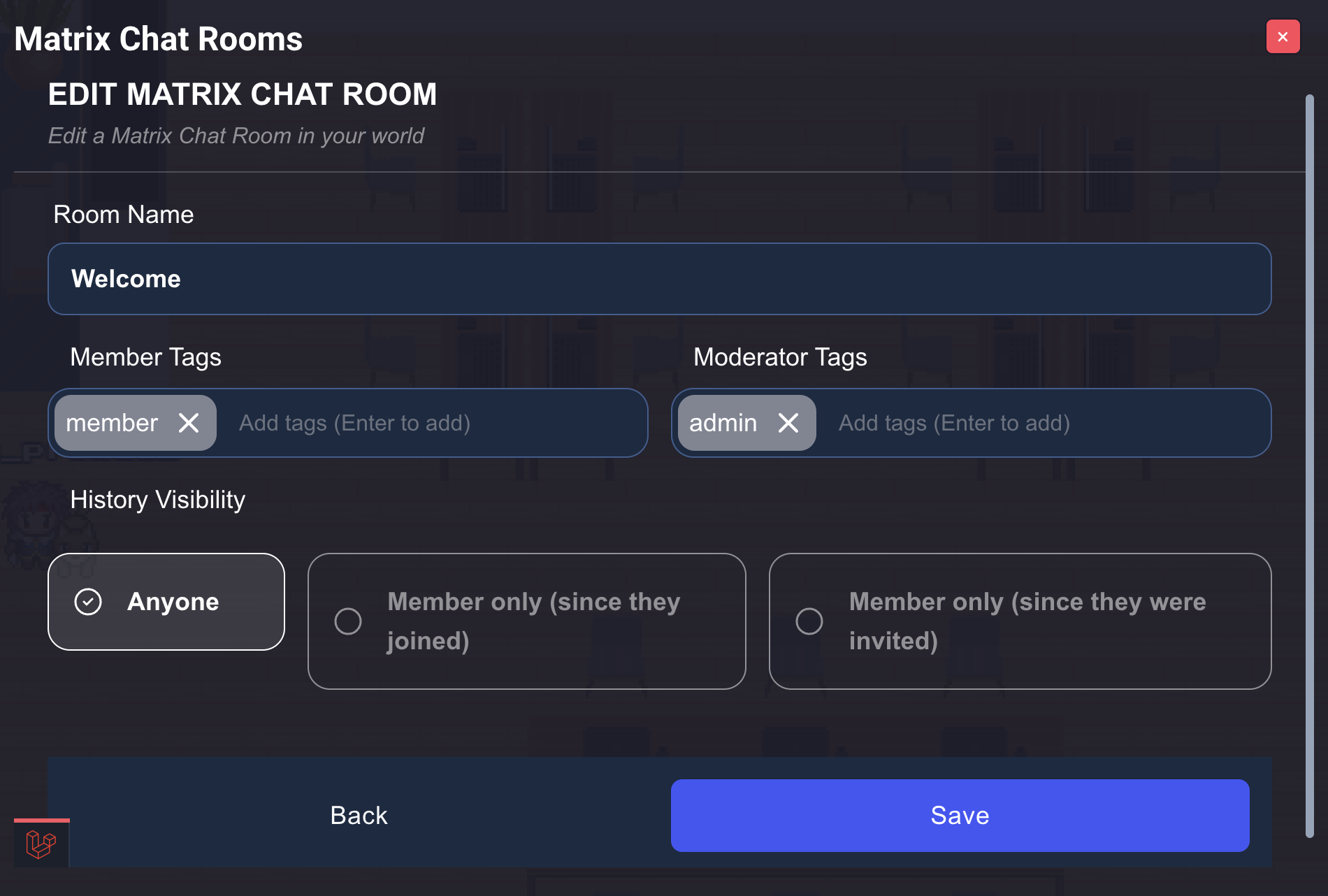
Task: Select "Anyone" history visibility
Action: pyautogui.click(x=166, y=602)
